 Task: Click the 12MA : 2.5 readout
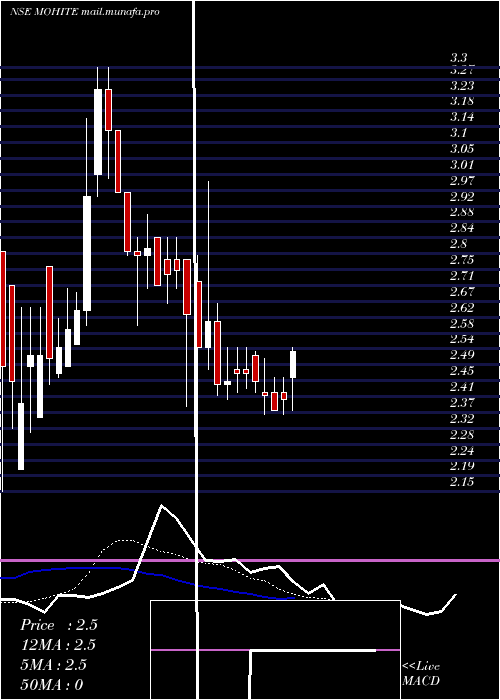pyautogui.click(x=58, y=645)
